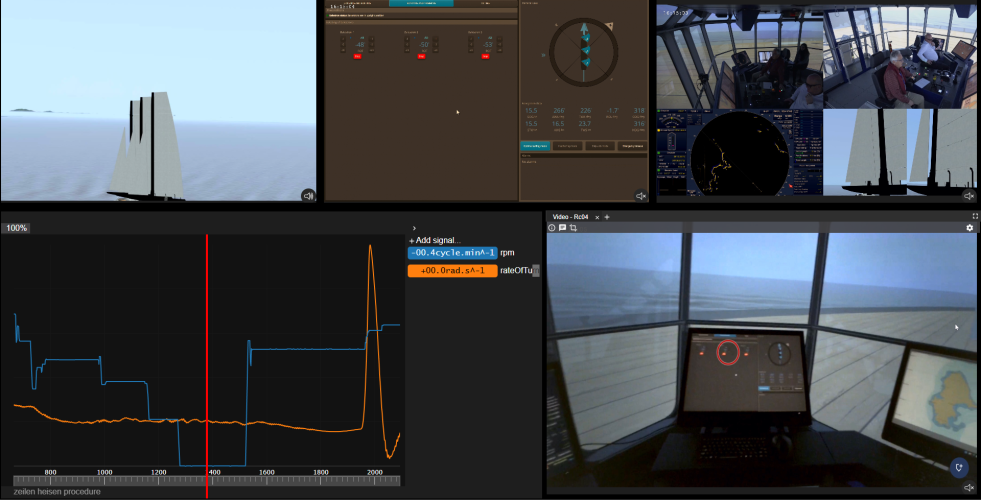Click the 318 readout value

tap(638, 111)
